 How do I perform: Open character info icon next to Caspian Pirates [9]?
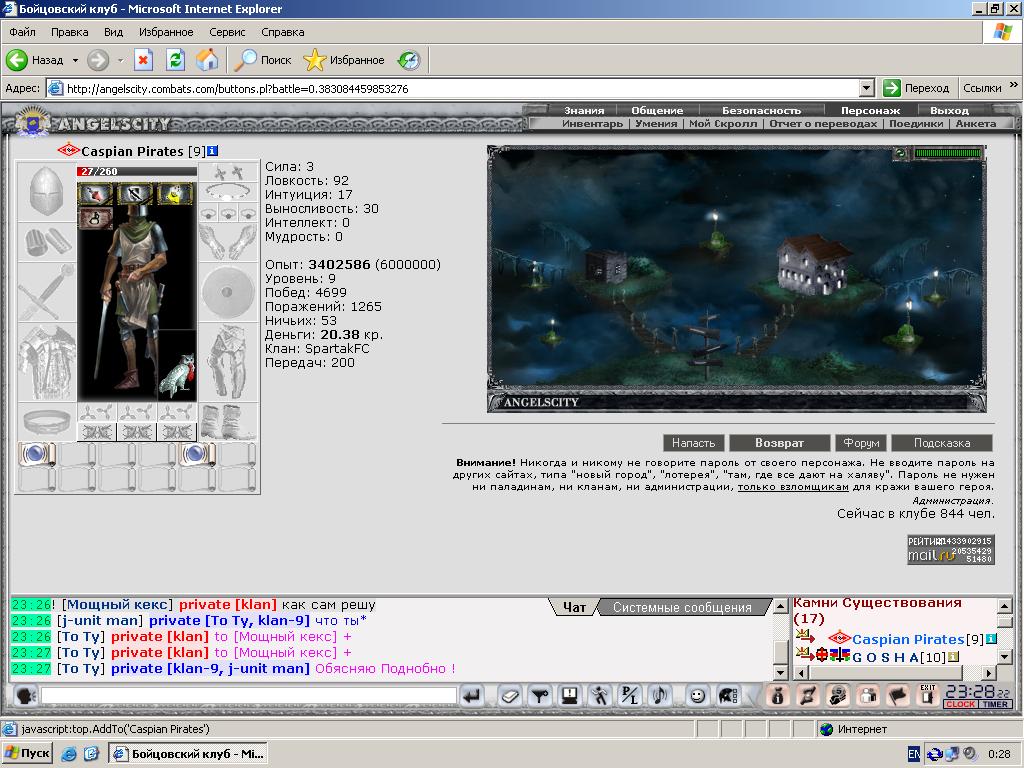coord(213,151)
